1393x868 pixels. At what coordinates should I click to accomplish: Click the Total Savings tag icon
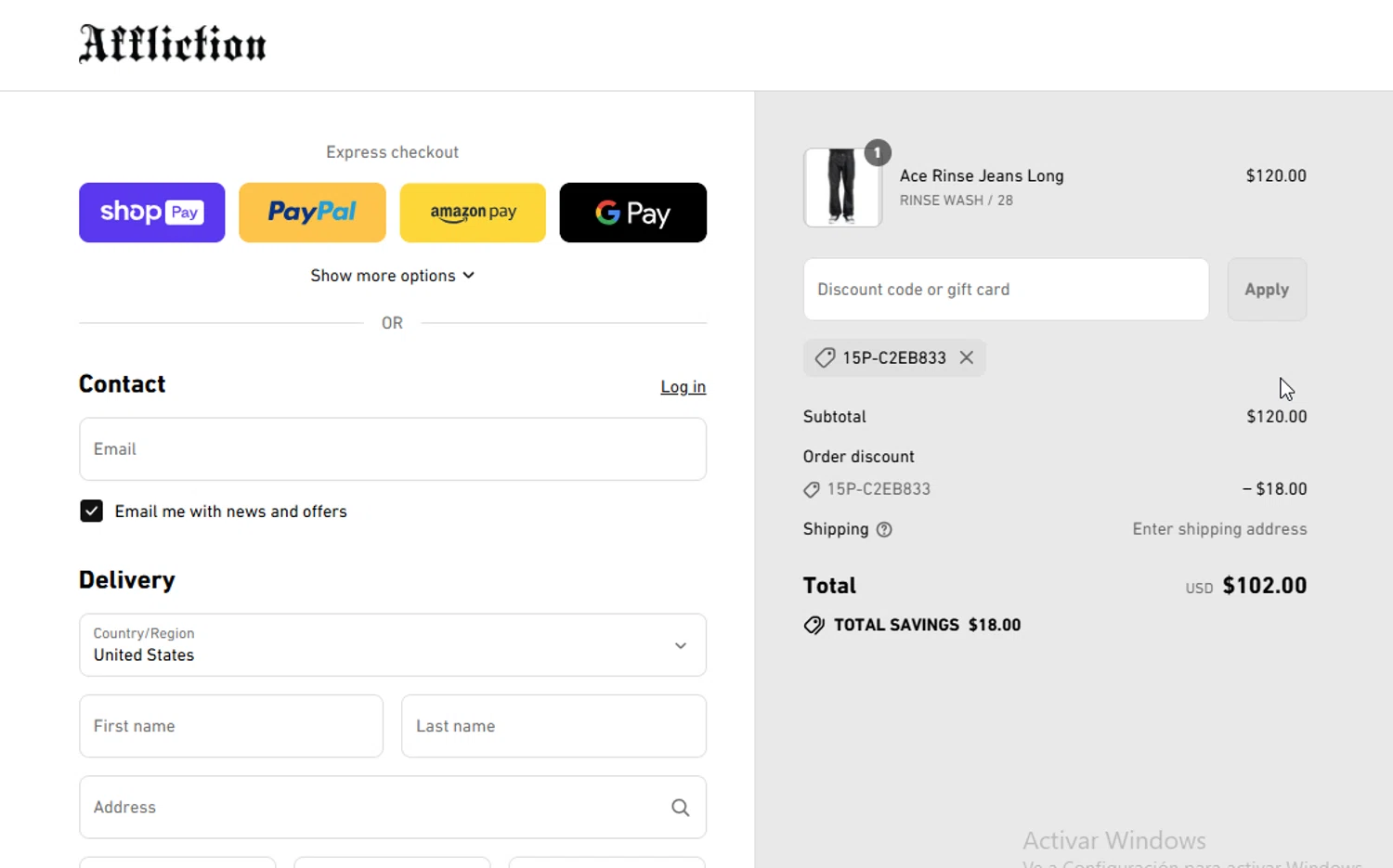(x=814, y=625)
